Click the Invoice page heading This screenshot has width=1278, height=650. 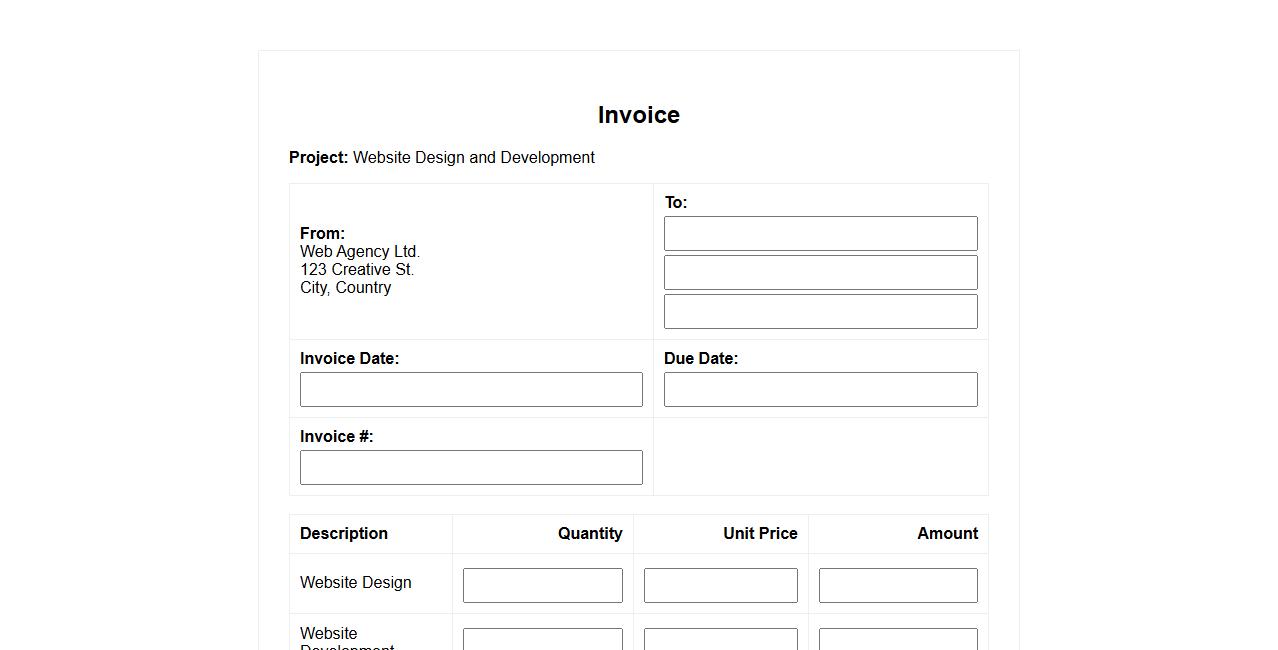click(x=638, y=115)
